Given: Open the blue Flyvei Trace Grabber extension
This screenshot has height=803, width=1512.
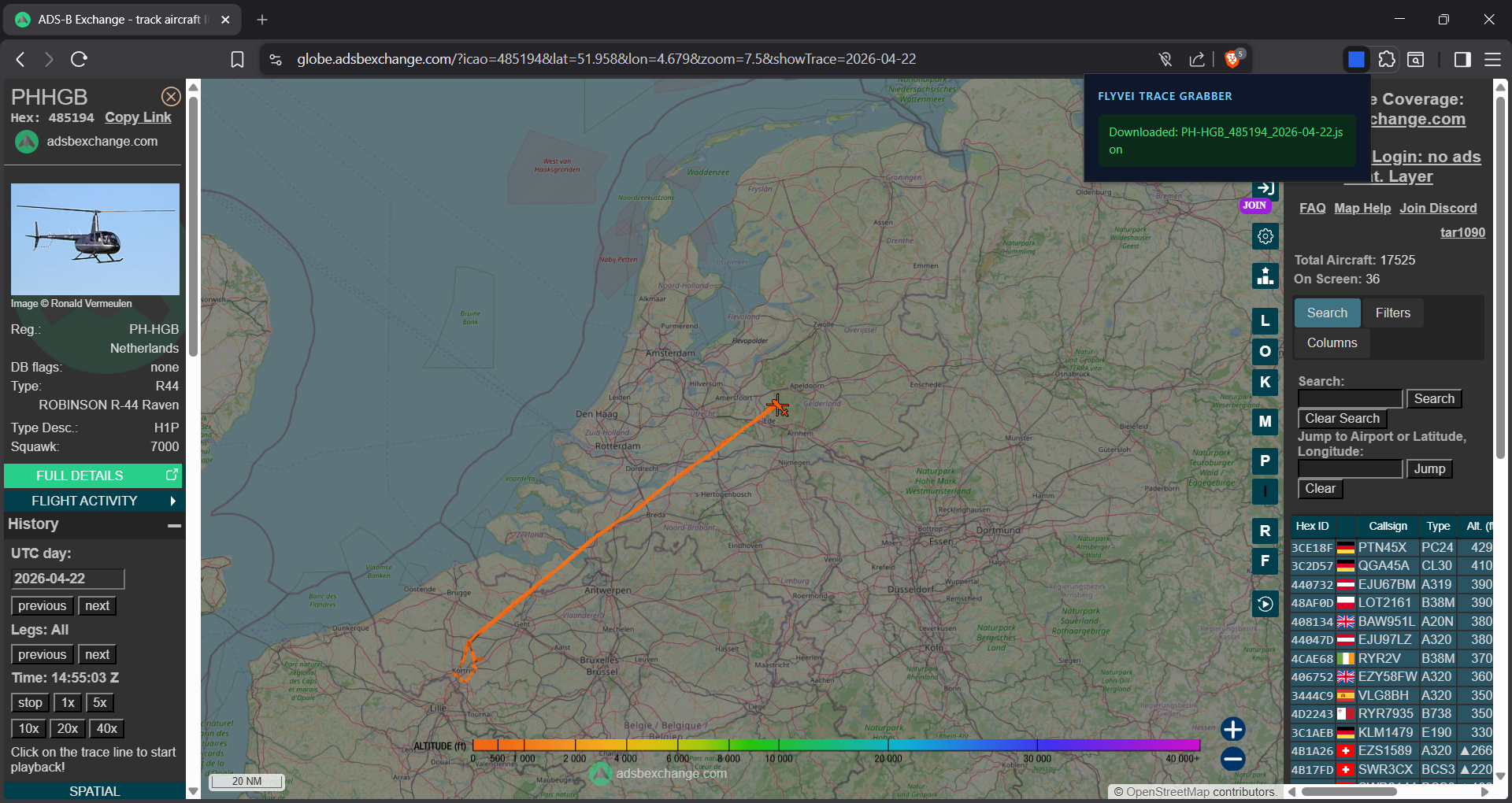Looking at the screenshot, I should click(1356, 59).
